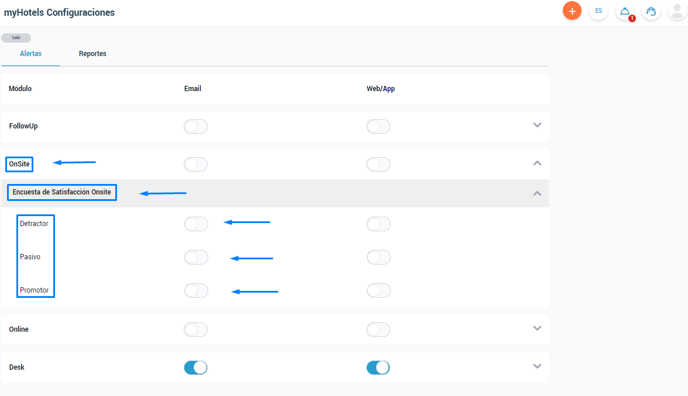Screen dimensions: 688x396
Task: Disable the Desk Web/App toggle
Action: pos(378,367)
